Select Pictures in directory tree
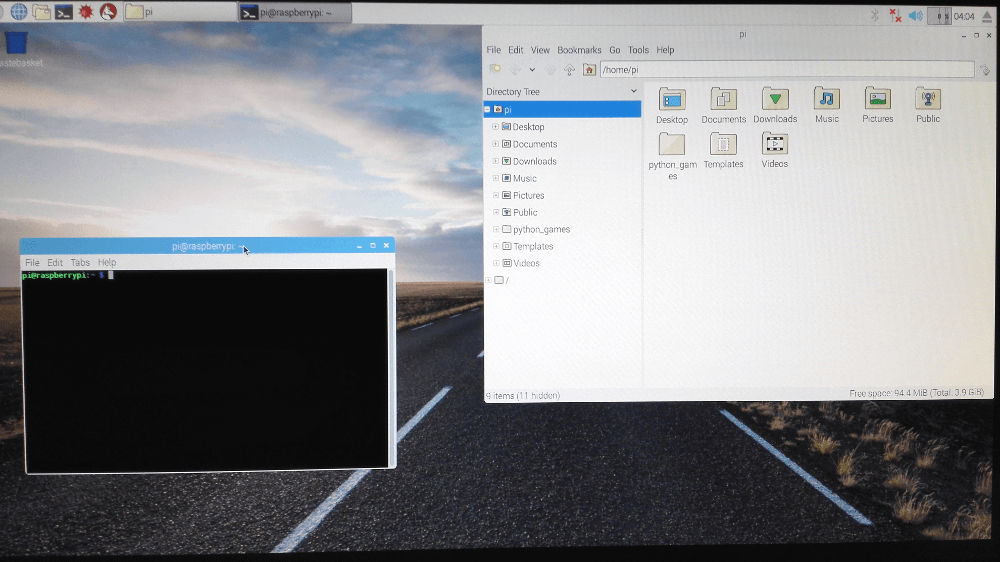This screenshot has width=1000, height=562. click(x=528, y=195)
